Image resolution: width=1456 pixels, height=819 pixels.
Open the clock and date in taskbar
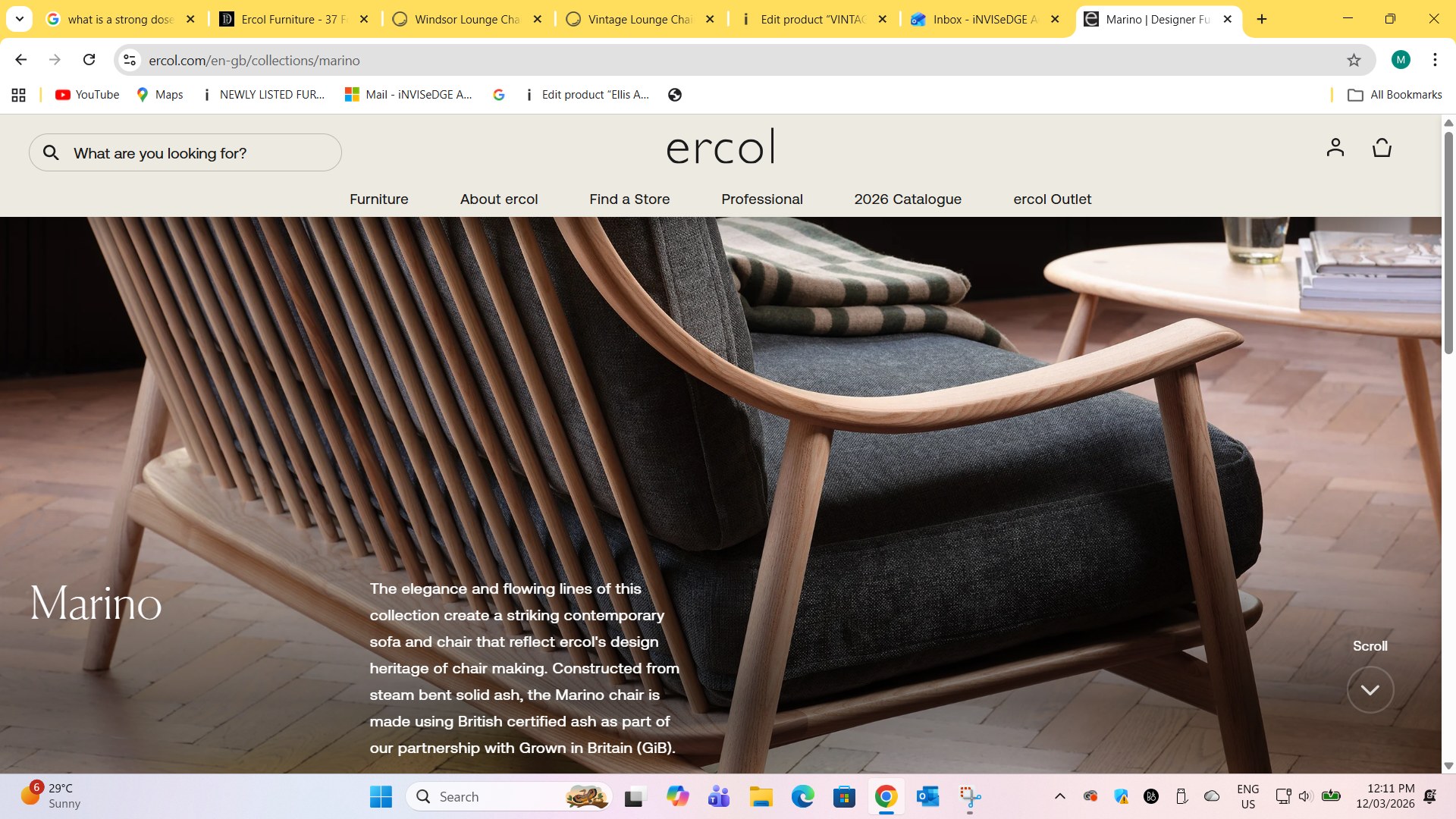1385,796
